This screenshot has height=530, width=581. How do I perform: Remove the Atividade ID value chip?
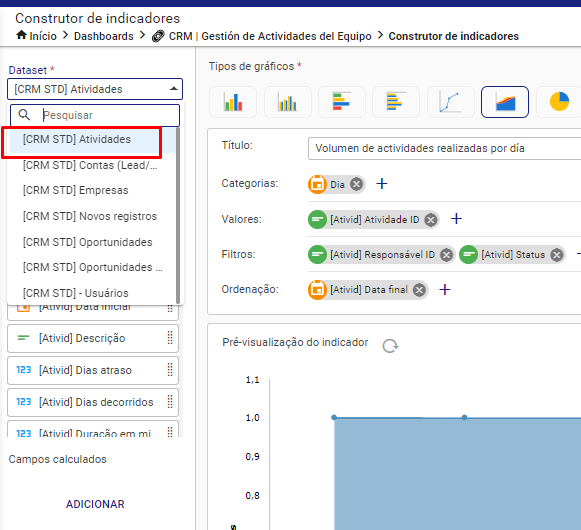431,220
